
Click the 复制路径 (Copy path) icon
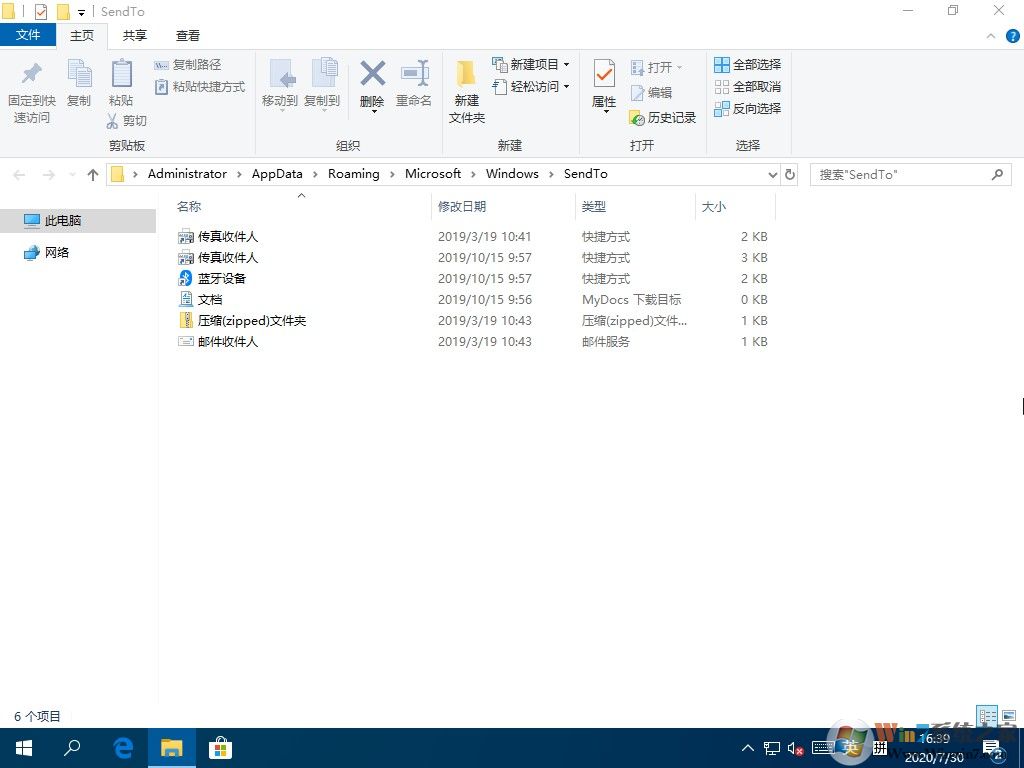click(x=191, y=64)
